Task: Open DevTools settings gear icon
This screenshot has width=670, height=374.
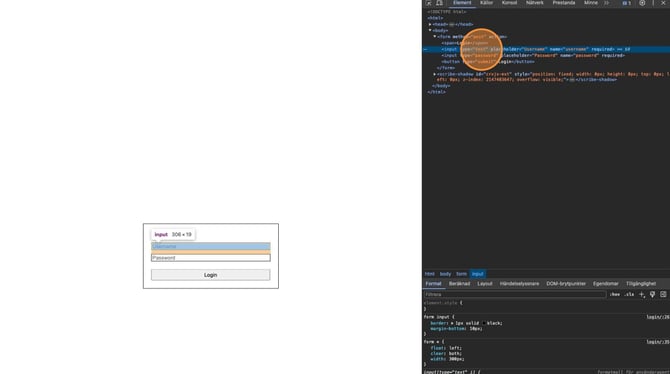Action: [x=642, y=3]
